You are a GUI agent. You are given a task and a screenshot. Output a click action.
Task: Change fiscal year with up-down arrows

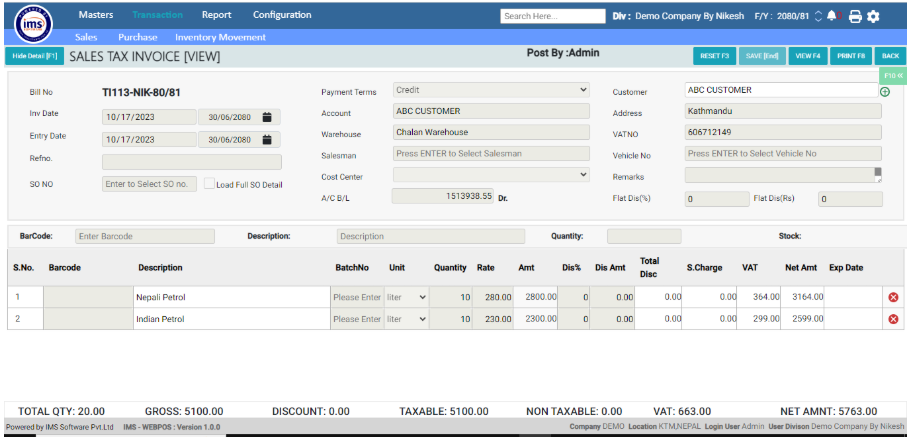(x=817, y=16)
